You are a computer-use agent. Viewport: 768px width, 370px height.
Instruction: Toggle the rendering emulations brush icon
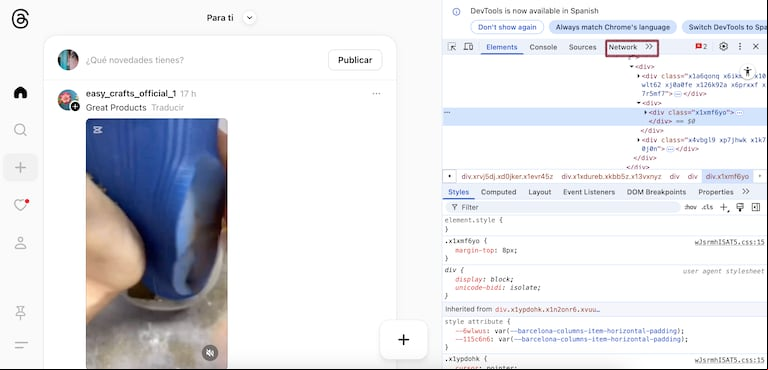(x=740, y=207)
